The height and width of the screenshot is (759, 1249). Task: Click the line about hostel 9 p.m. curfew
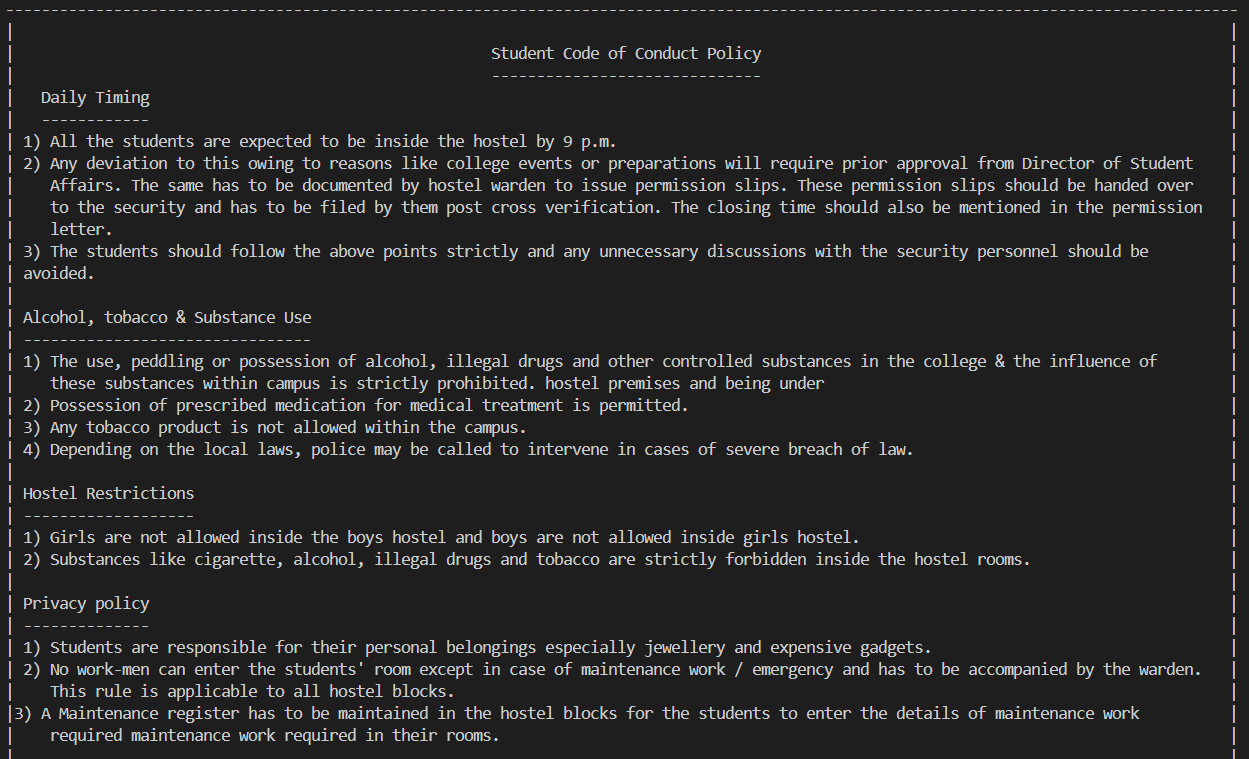[325, 142]
